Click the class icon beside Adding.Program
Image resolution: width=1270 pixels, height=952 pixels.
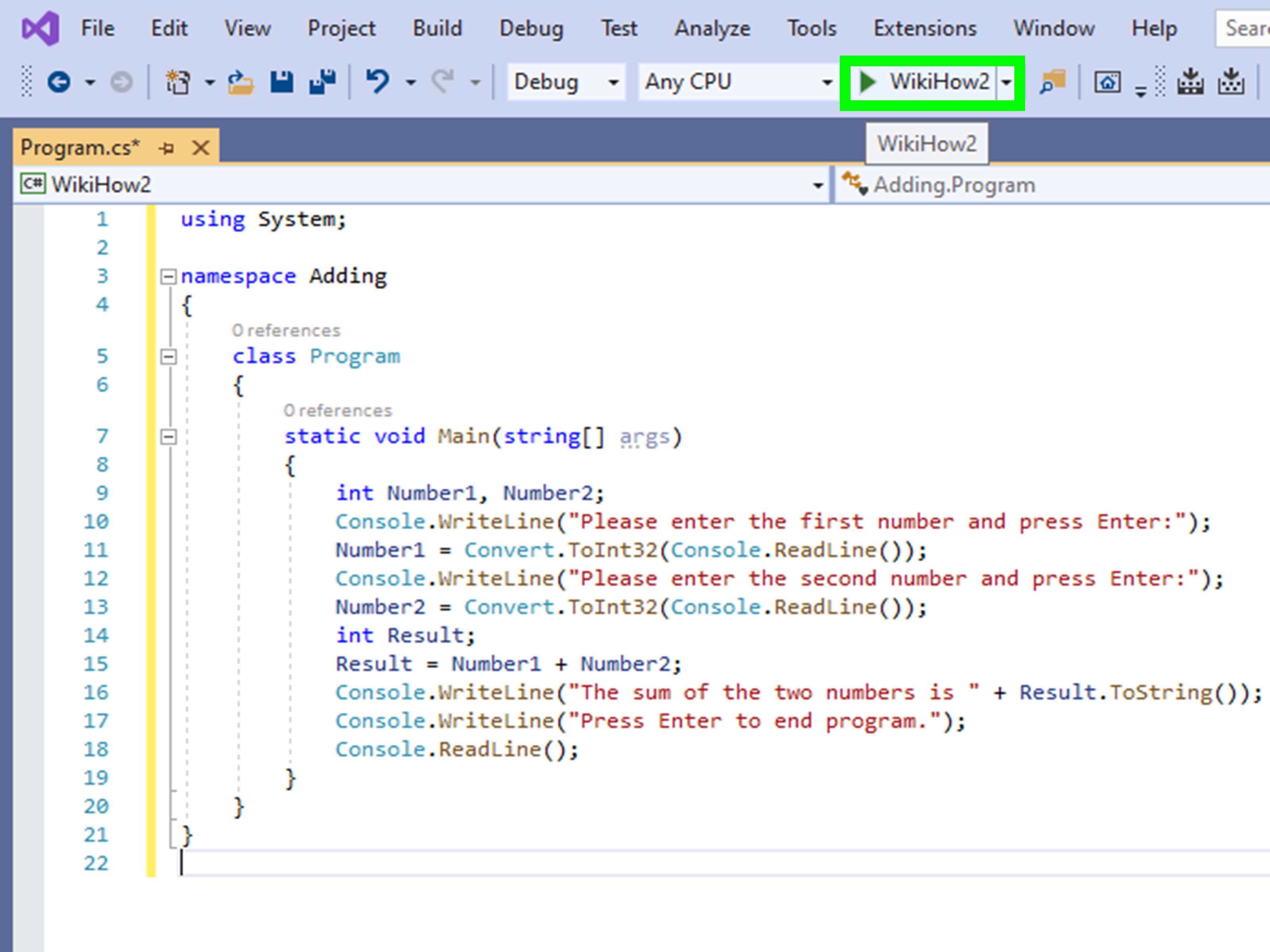[x=854, y=184]
